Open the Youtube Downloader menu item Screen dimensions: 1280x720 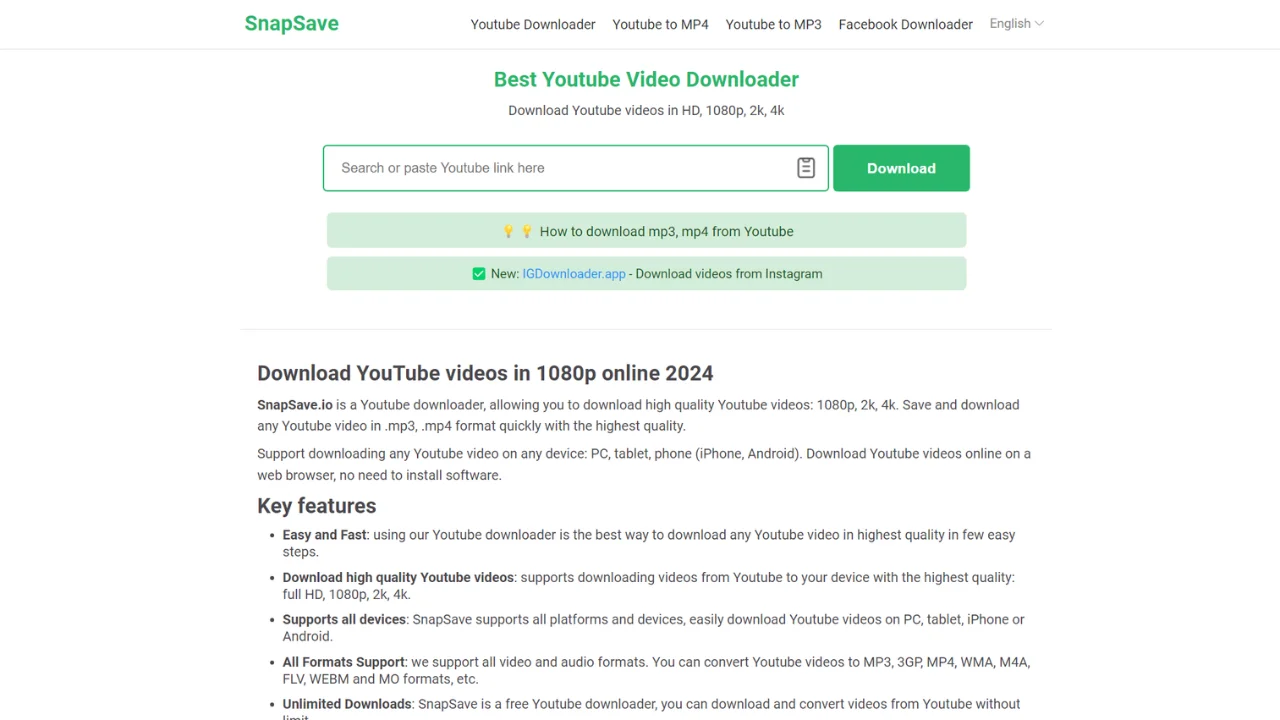(x=533, y=24)
